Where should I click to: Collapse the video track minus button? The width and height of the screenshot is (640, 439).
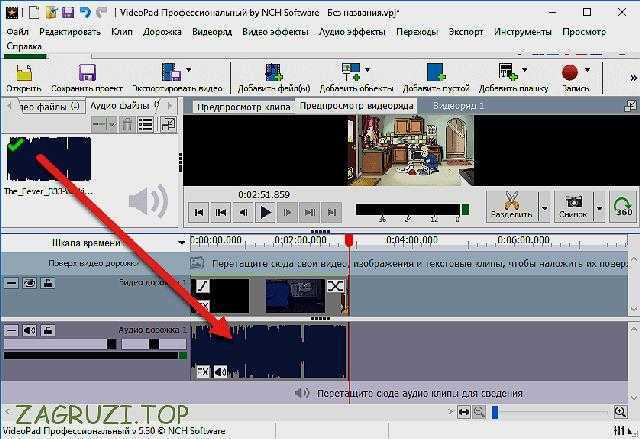pos(11,283)
